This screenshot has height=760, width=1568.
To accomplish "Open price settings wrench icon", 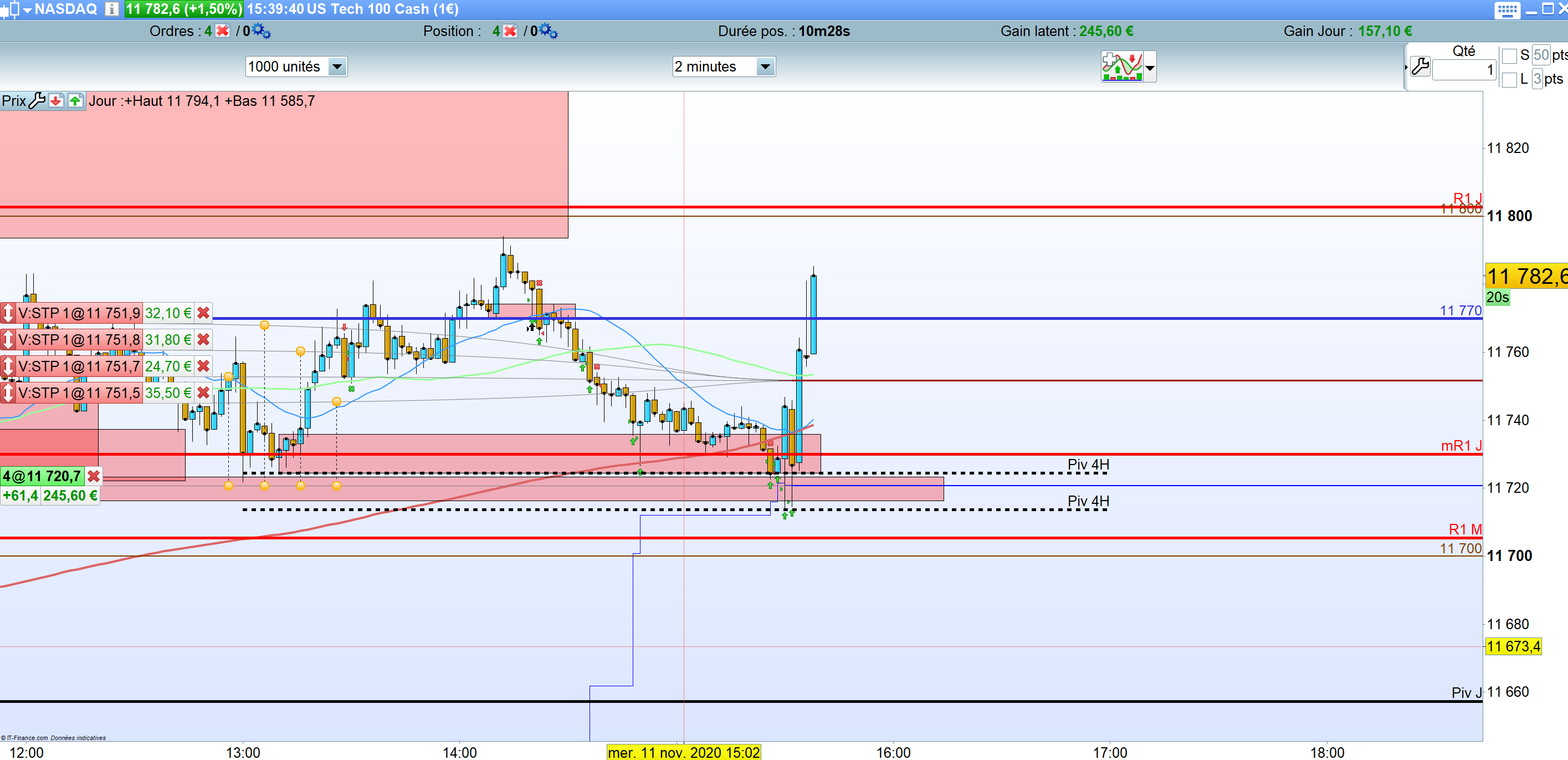I will pos(37,101).
